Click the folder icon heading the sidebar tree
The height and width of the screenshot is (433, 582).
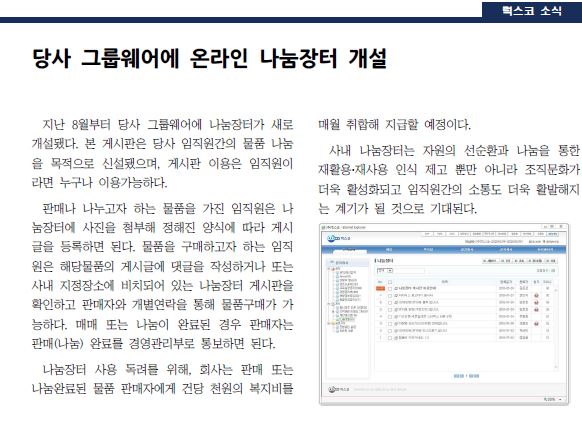332,262
